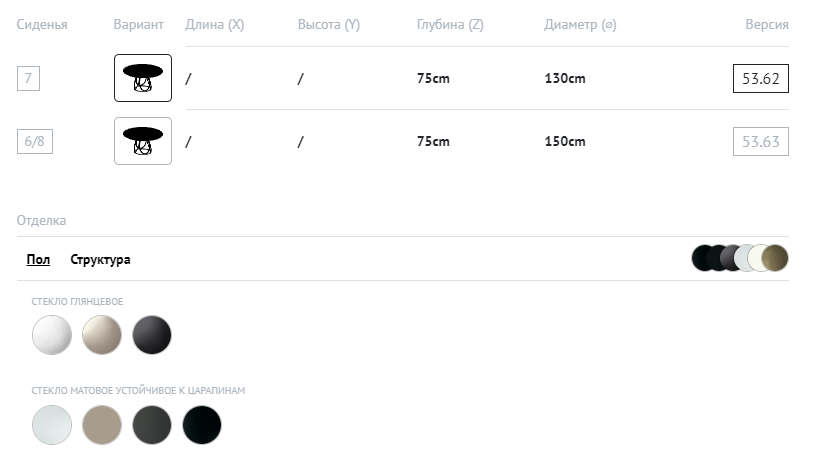Pick the anthracite matte glass swatch
Viewport: 822px width, 456px height.
tap(152, 425)
